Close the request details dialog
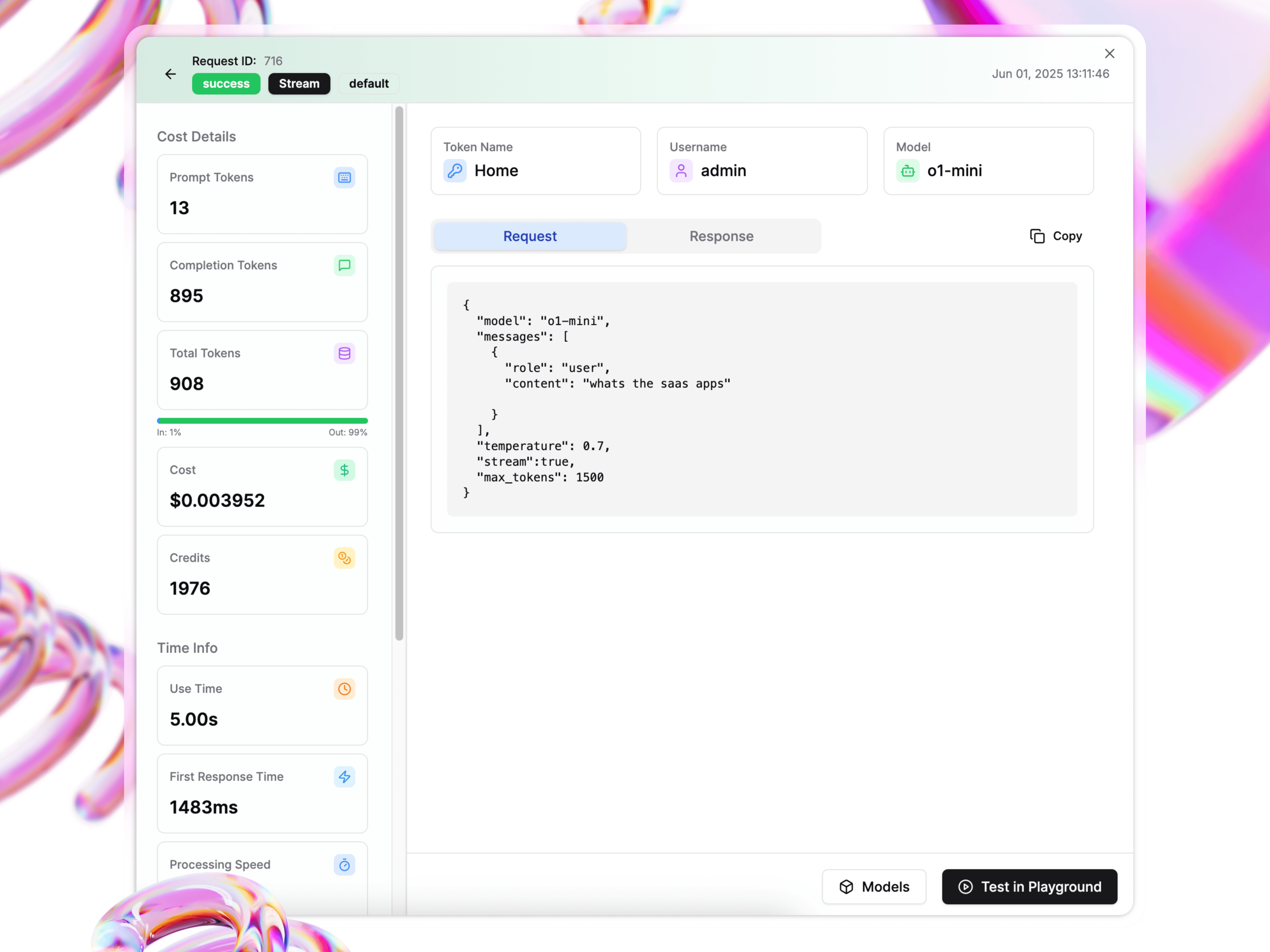The width and height of the screenshot is (1270, 952). (x=1109, y=53)
